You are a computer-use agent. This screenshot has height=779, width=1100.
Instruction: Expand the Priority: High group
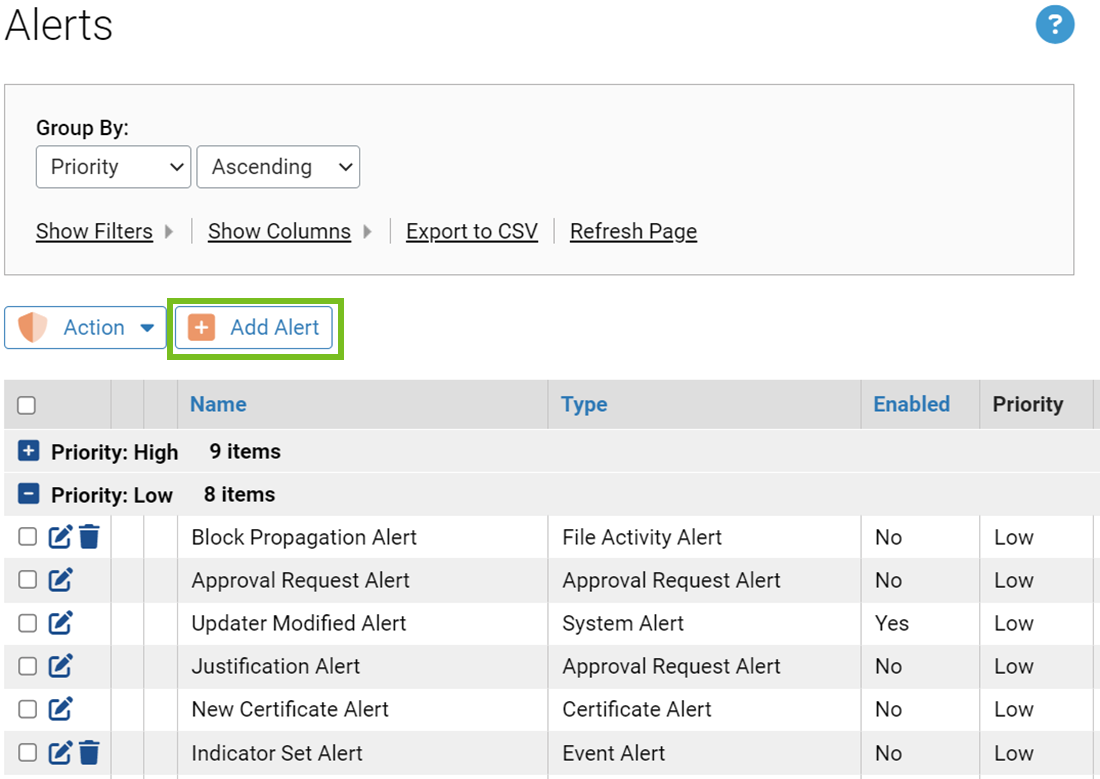pyautogui.click(x=29, y=452)
